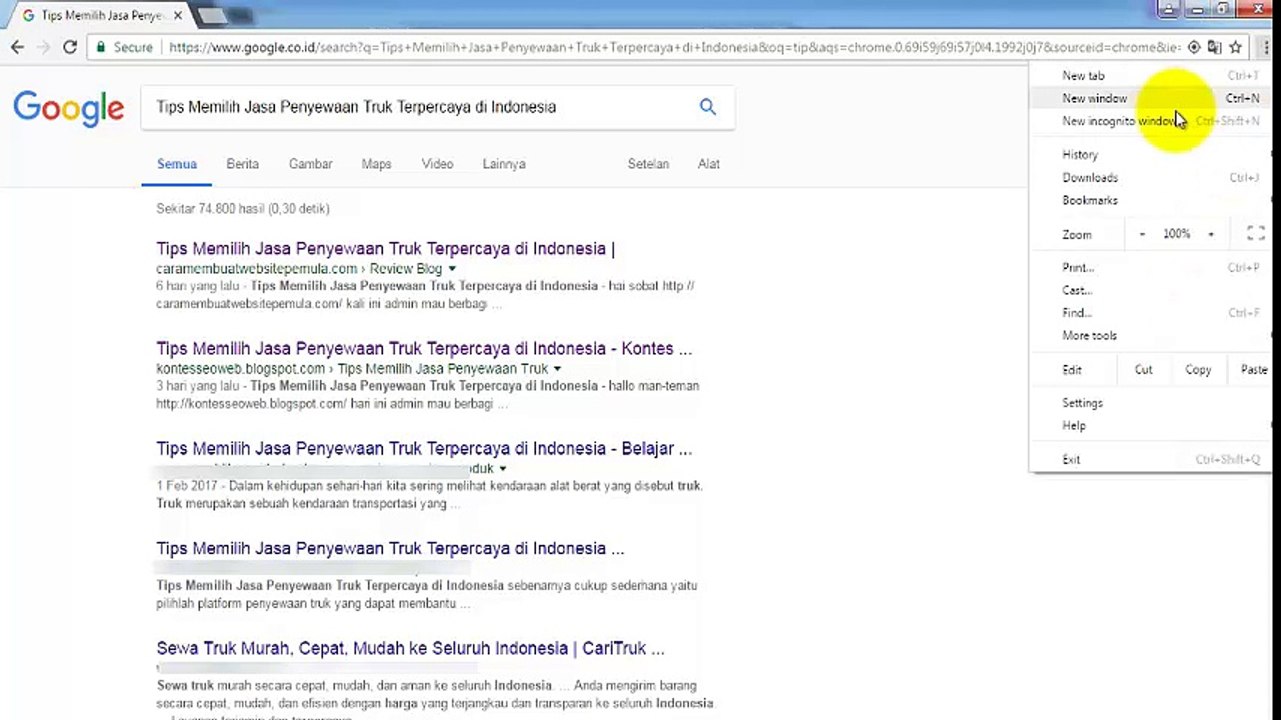Image resolution: width=1281 pixels, height=720 pixels.
Task: Select Find... in Chrome menu
Action: [1150, 313]
